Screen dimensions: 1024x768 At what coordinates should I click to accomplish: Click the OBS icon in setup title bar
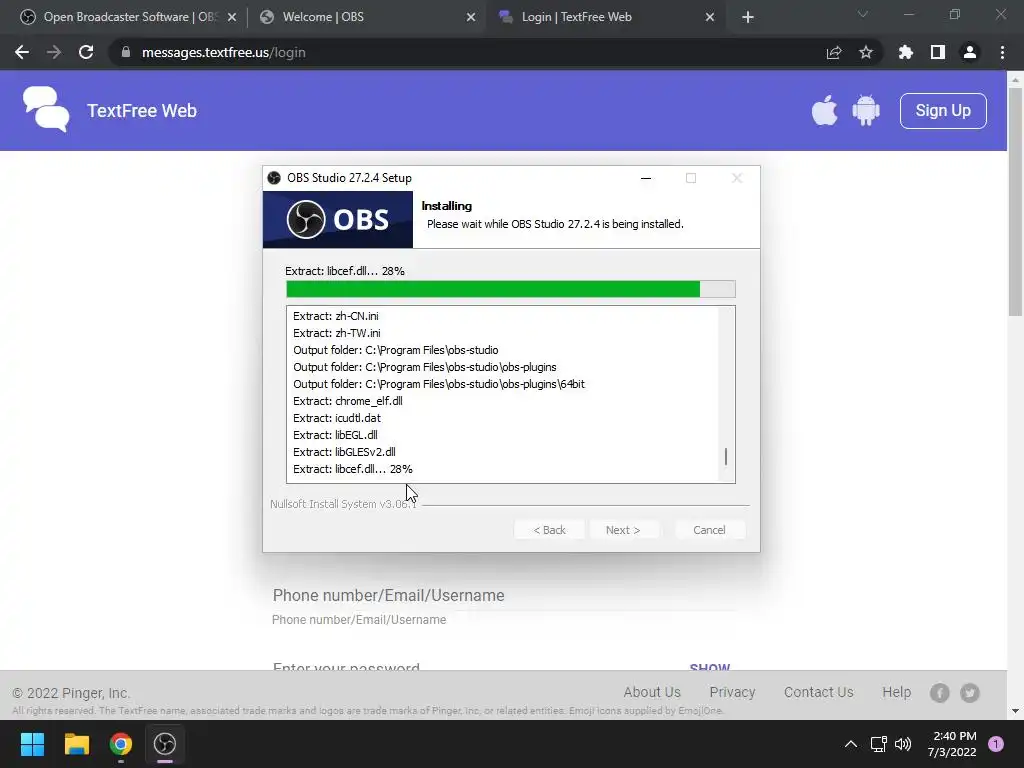coord(274,178)
